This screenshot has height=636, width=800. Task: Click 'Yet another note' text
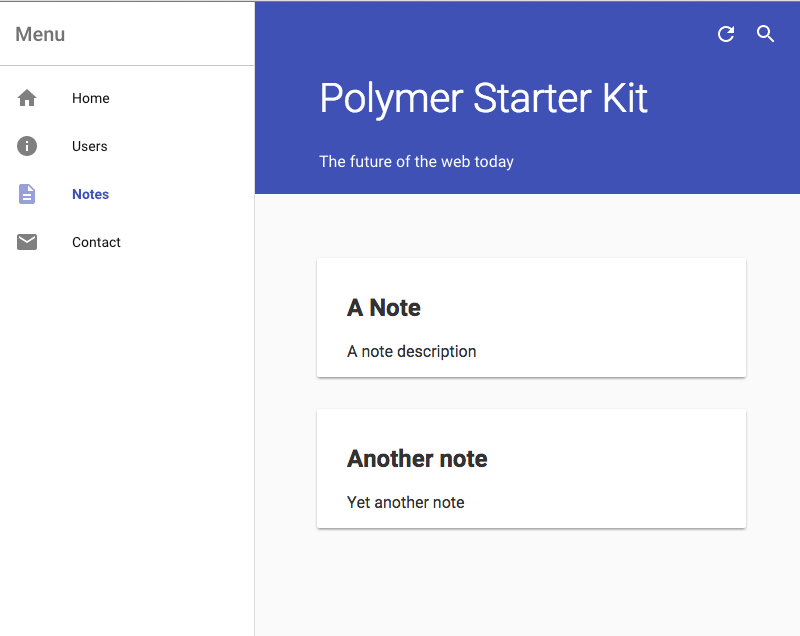(406, 502)
